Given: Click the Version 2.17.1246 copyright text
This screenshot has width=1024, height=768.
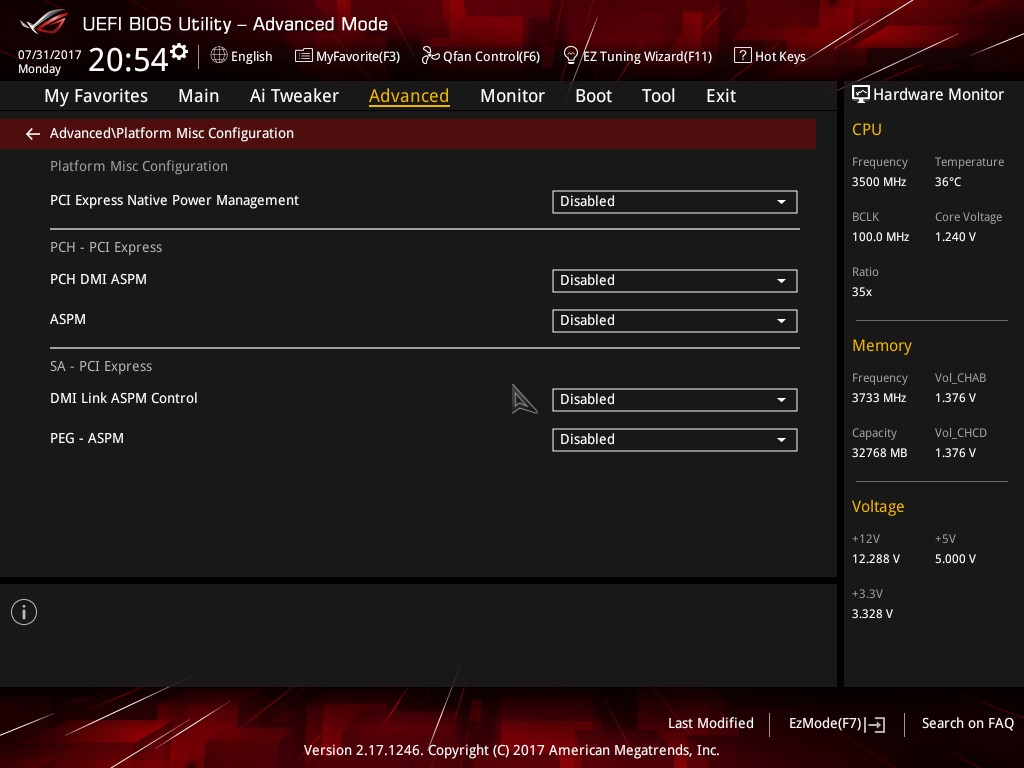Looking at the screenshot, I should click(511, 750).
